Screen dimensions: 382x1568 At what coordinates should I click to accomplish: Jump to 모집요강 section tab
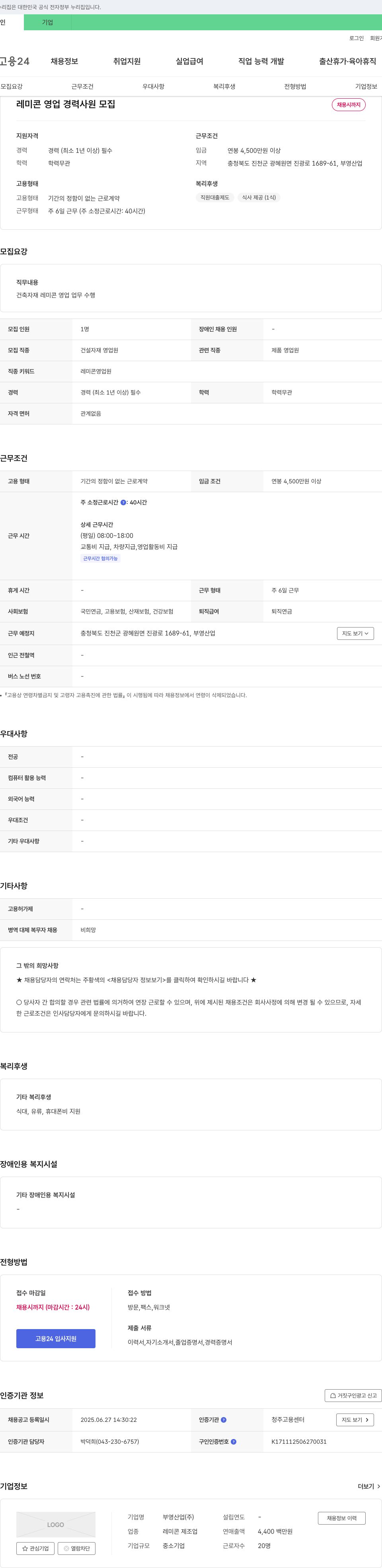(12, 86)
